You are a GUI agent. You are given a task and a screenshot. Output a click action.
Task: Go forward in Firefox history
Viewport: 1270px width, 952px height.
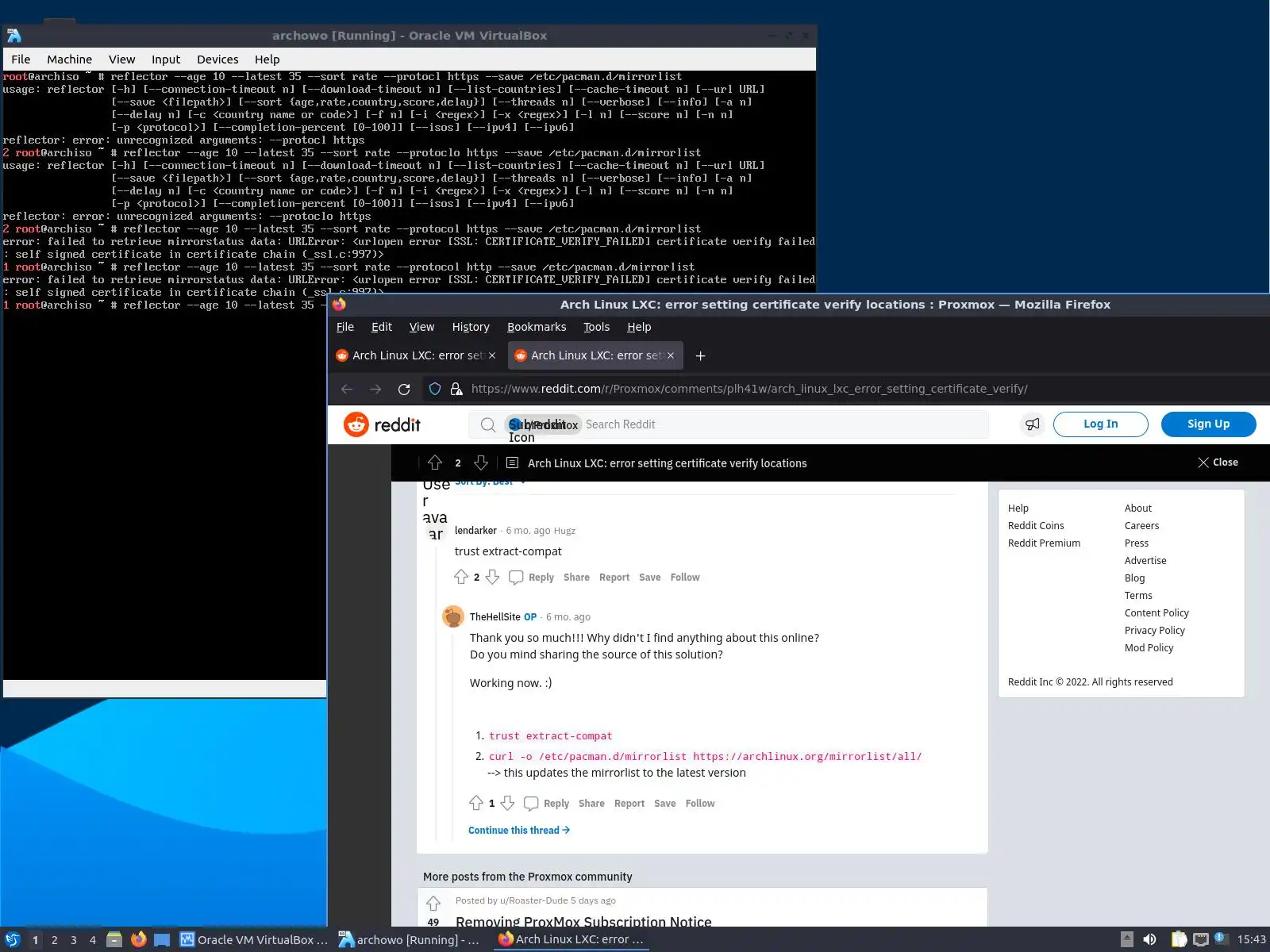coord(375,389)
